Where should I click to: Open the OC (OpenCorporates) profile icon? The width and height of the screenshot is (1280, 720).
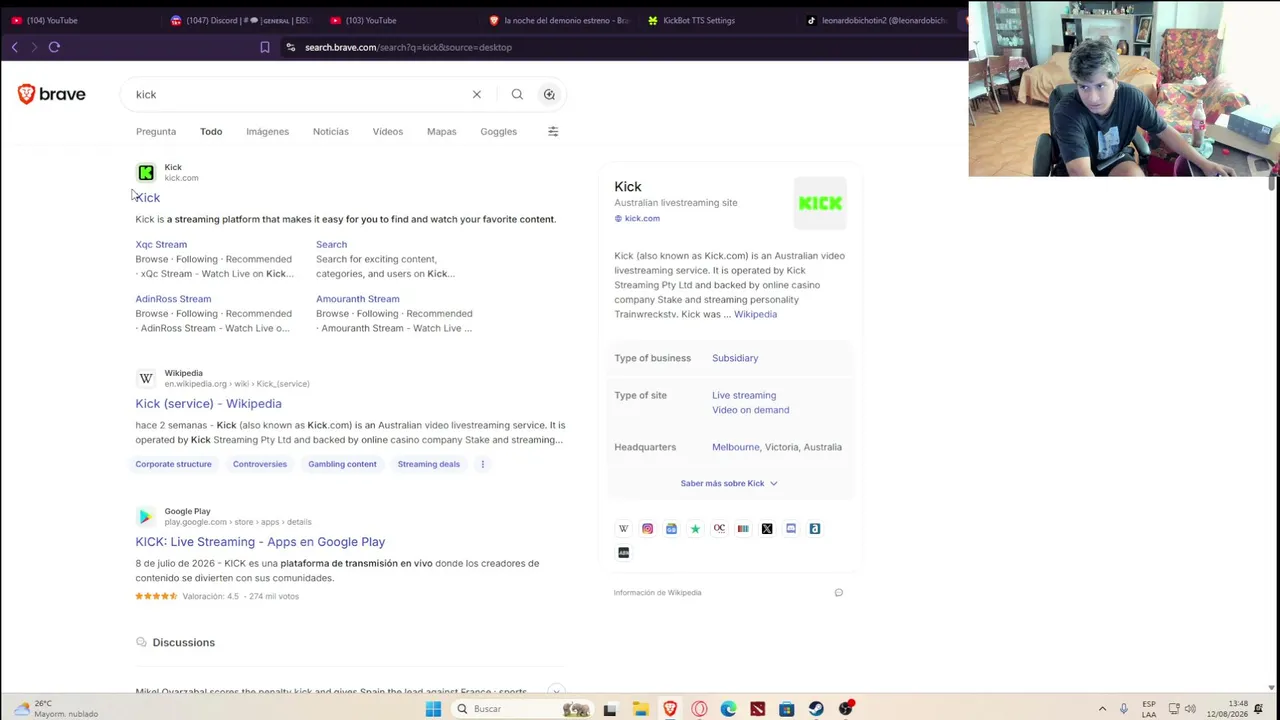719,528
